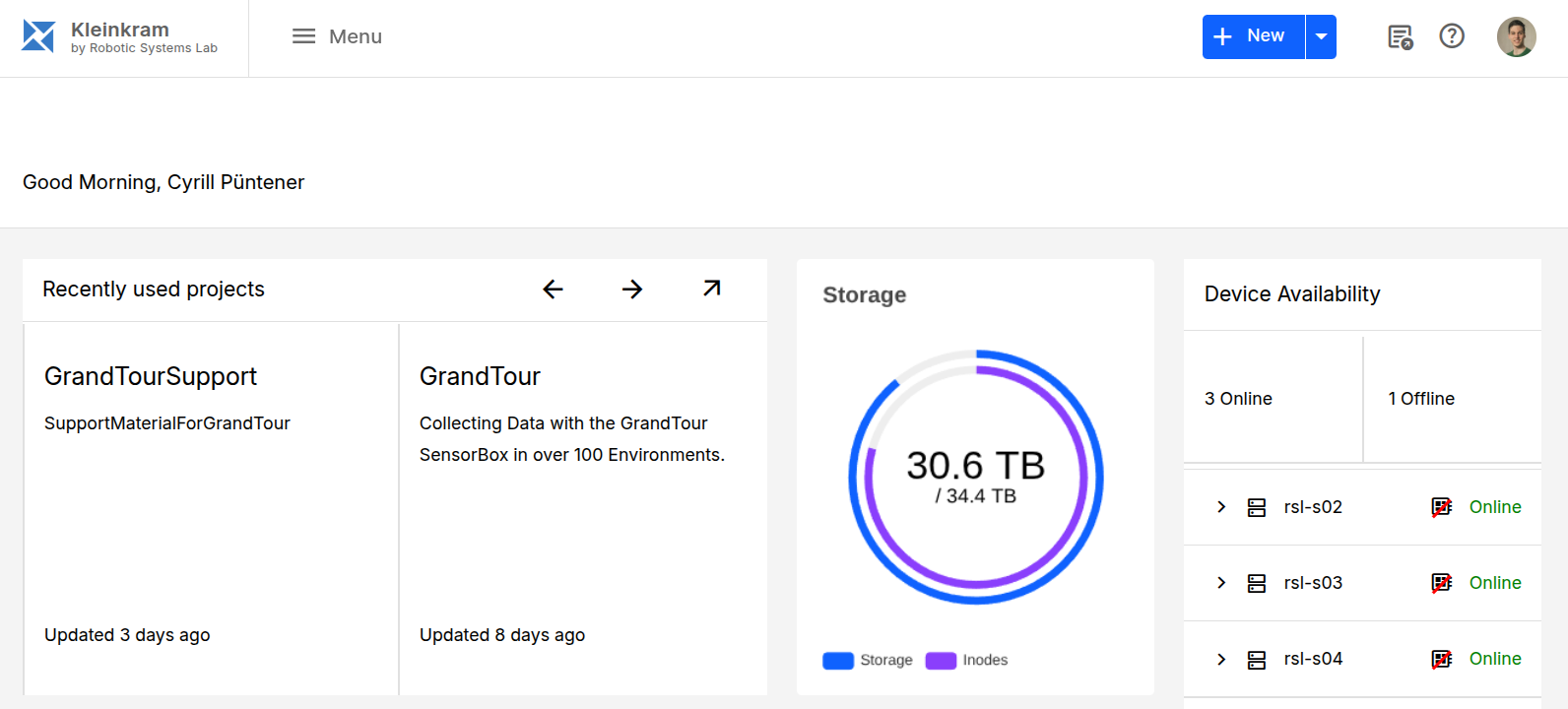Expand the rsl-s02 device row
The image size is (1568, 709).
pos(1221,507)
